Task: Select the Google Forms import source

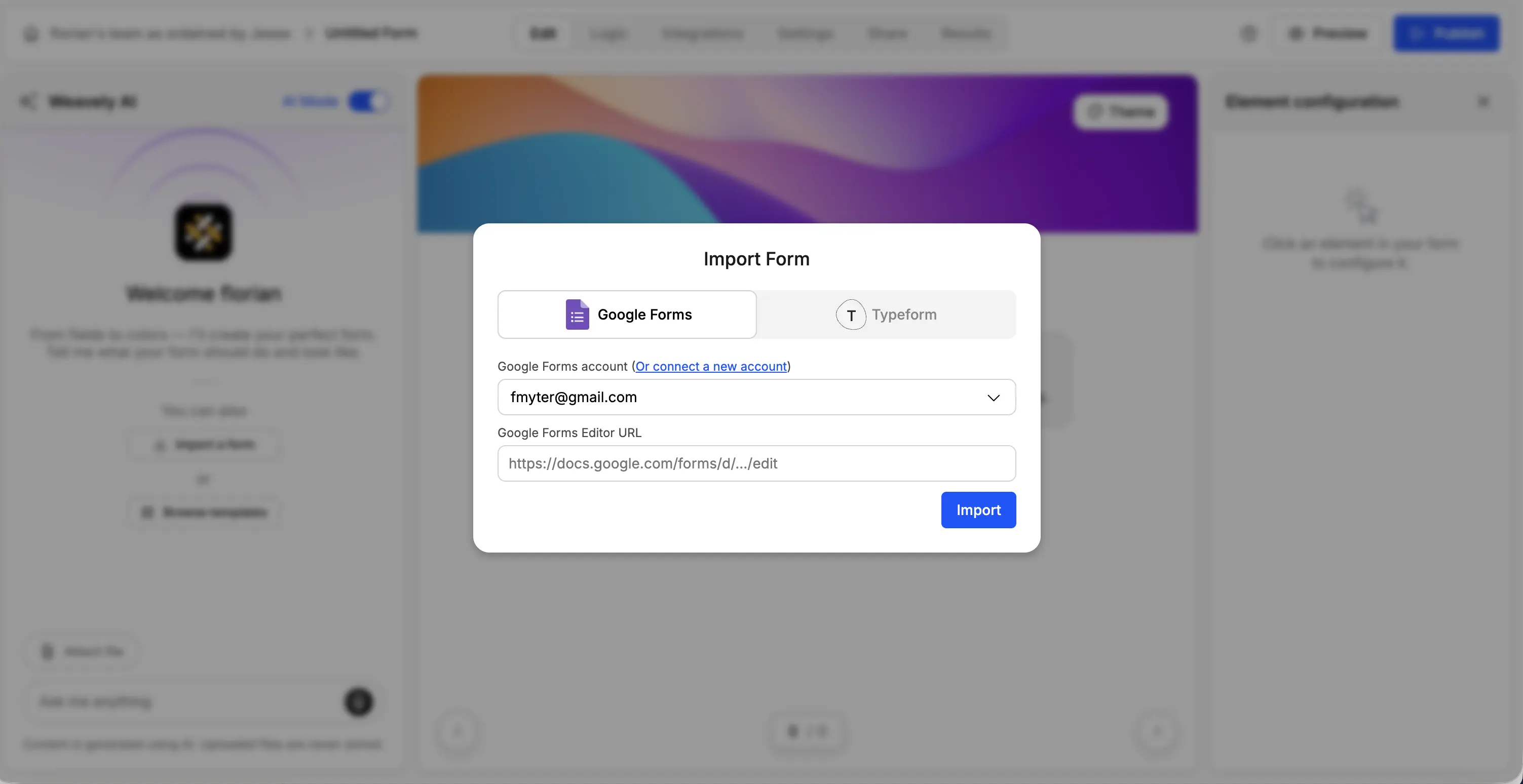Action: (x=627, y=315)
